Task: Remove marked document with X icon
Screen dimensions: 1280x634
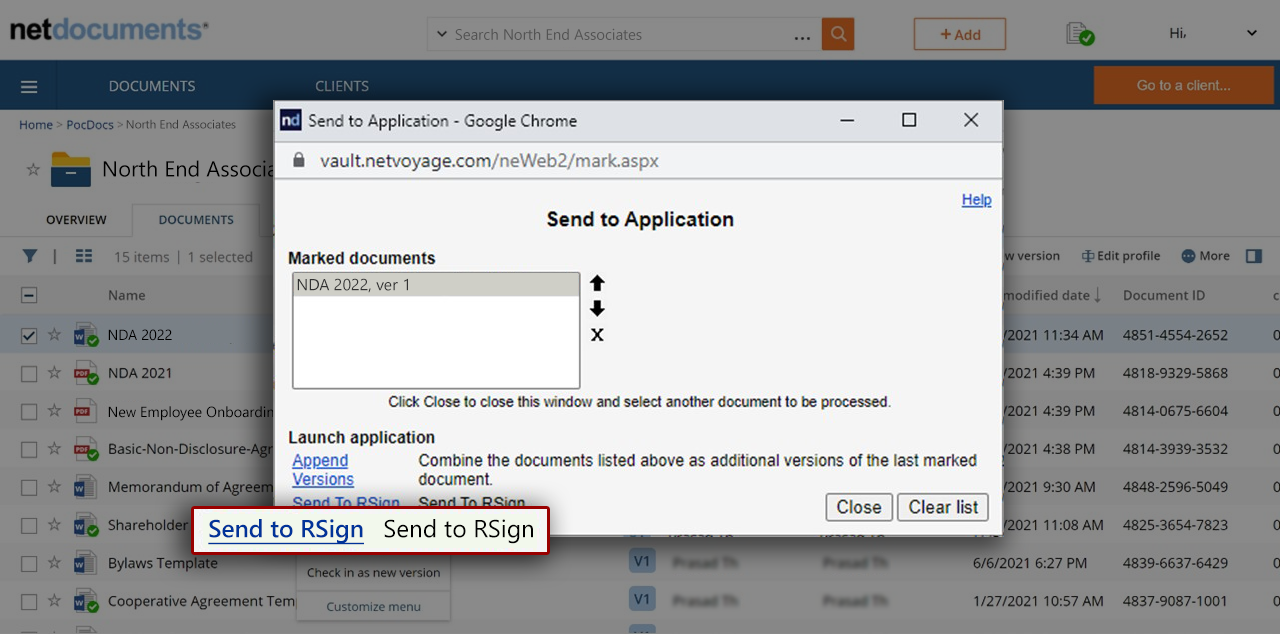Action: point(597,335)
